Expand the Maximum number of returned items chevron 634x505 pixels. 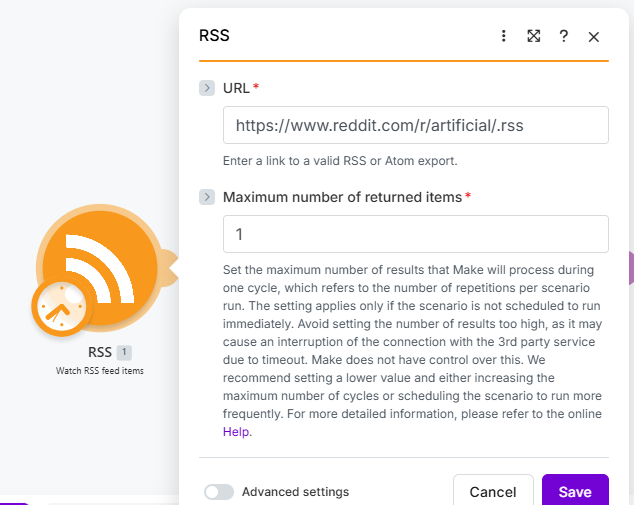(x=207, y=197)
